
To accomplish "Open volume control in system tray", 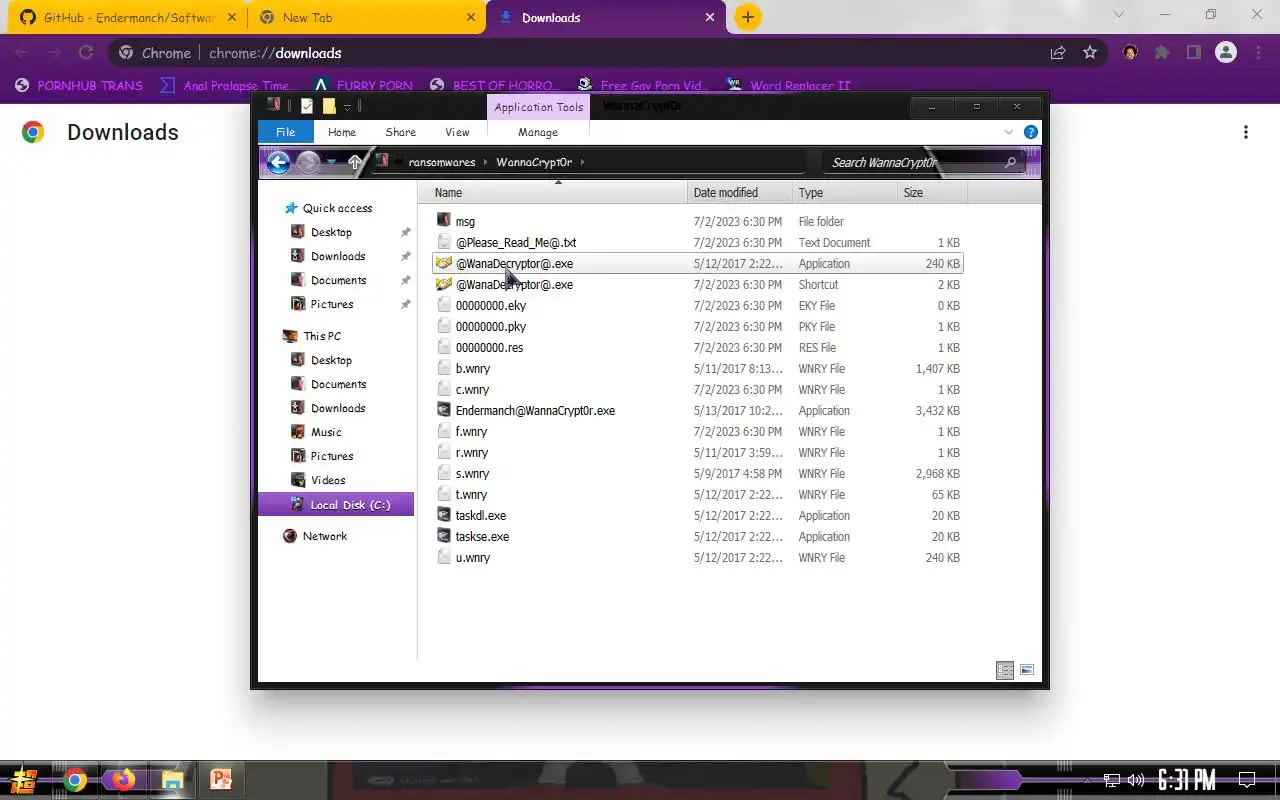I will click(x=1136, y=780).
